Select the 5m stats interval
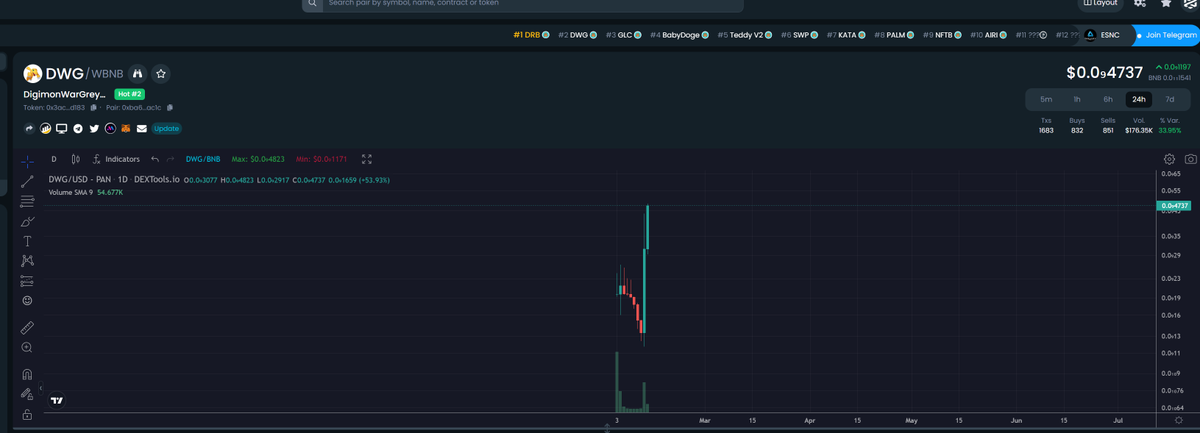 click(x=1046, y=99)
